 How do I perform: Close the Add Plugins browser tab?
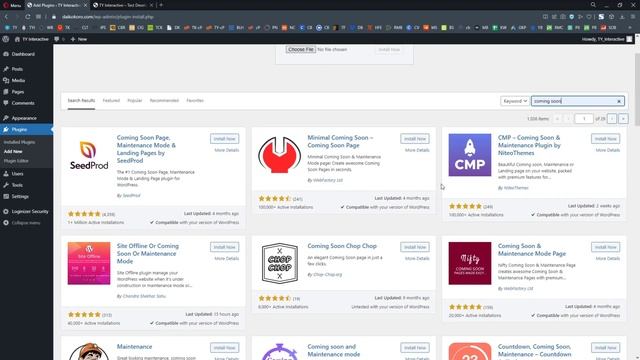click(x=85, y=5)
